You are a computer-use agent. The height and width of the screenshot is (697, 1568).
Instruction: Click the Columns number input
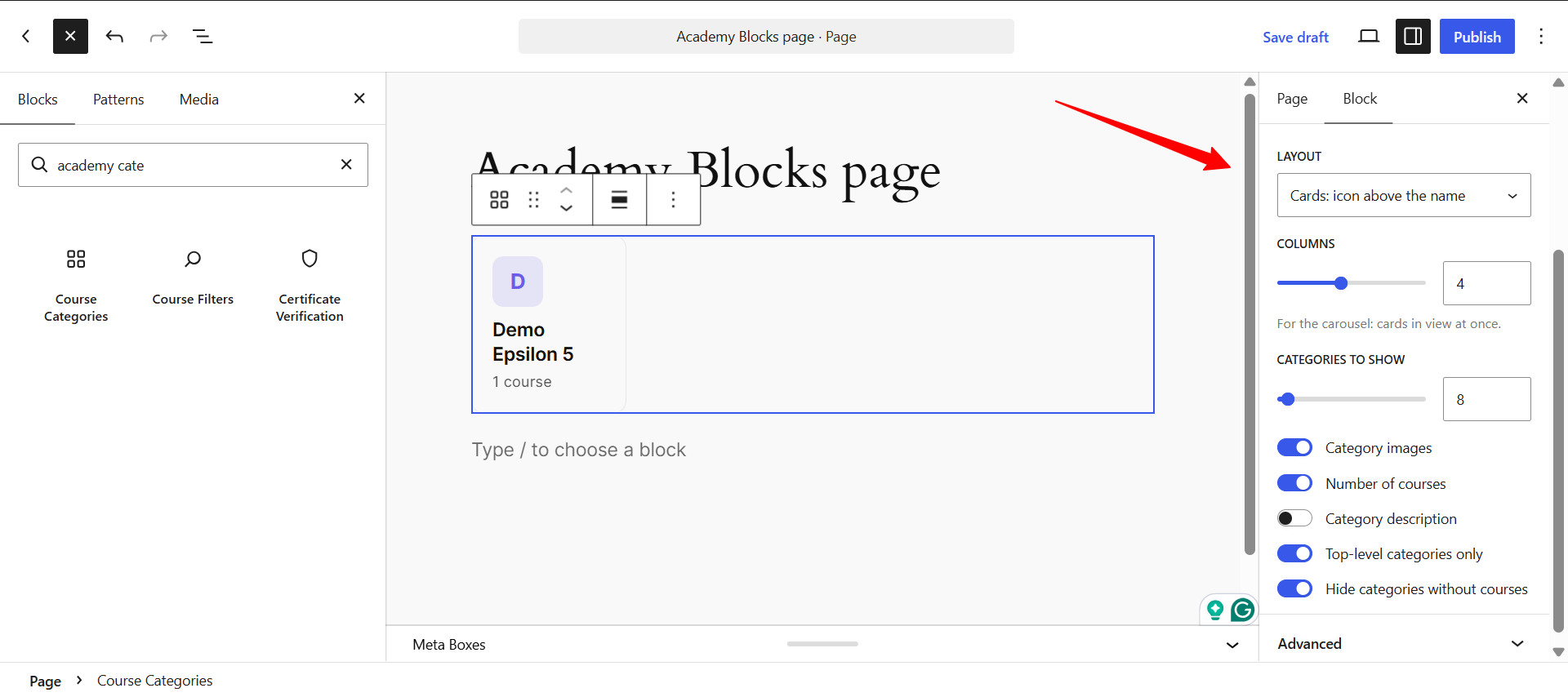coord(1486,283)
